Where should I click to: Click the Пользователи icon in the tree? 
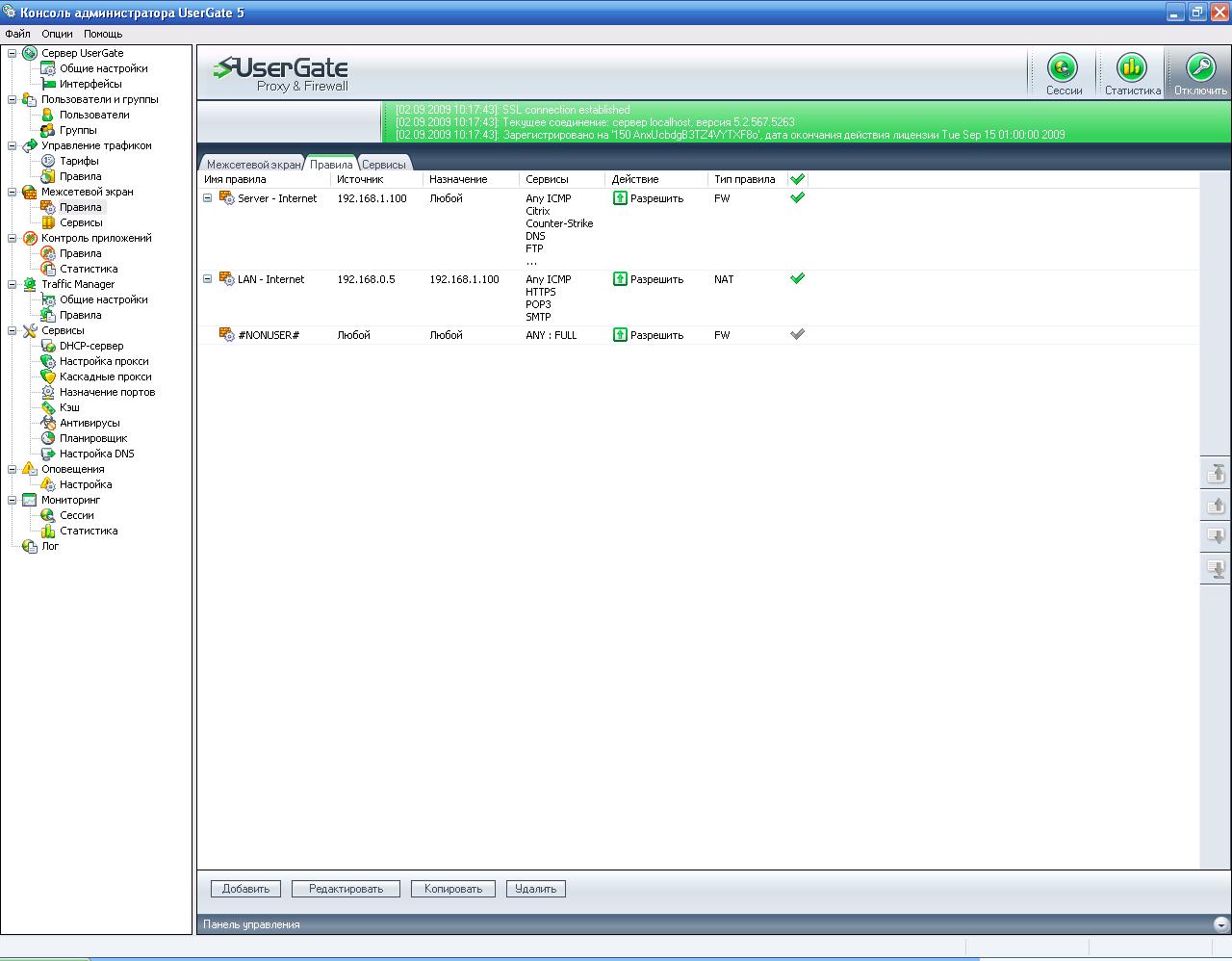47,115
